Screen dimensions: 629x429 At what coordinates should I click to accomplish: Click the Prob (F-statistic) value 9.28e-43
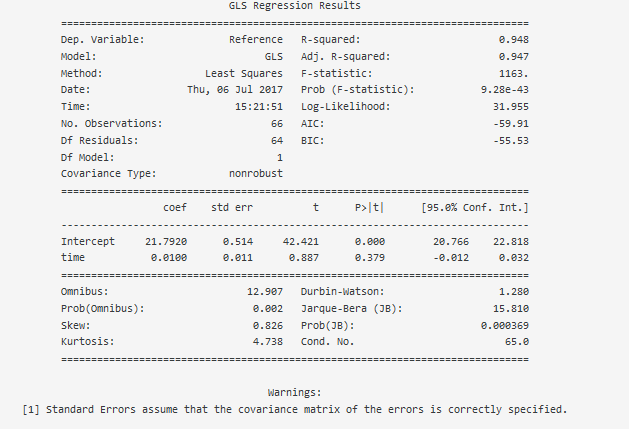[505, 90]
